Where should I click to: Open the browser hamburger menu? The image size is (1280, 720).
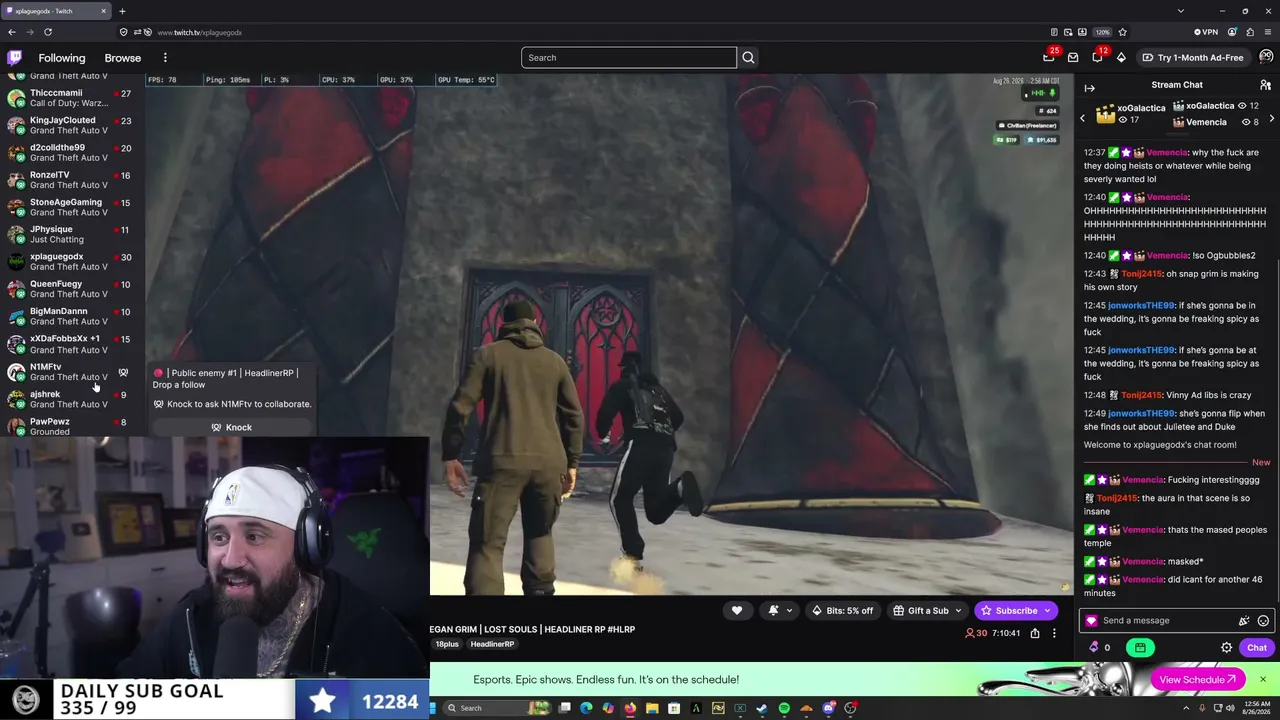pyautogui.click(x=1268, y=32)
